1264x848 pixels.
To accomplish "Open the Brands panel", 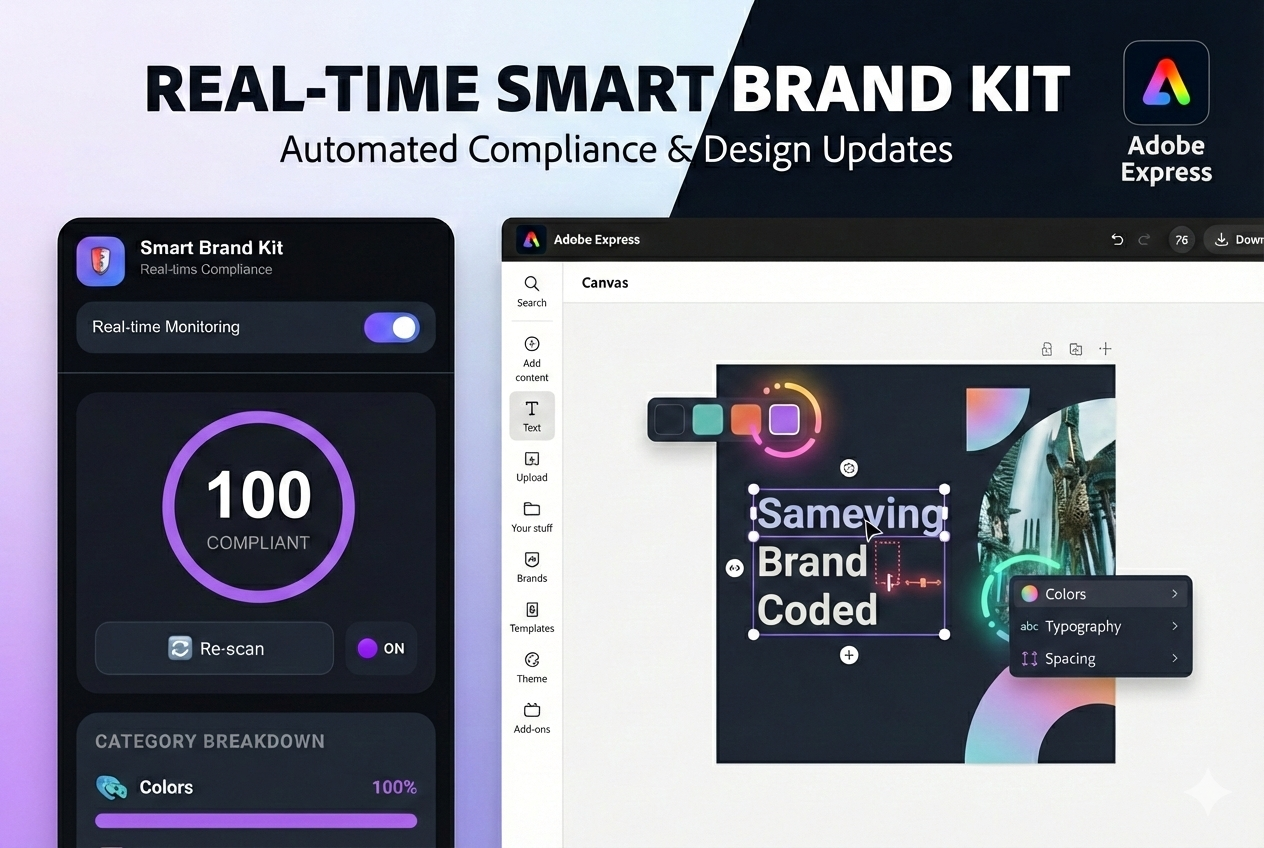I will pyautogui.click(x=532, y=567).
